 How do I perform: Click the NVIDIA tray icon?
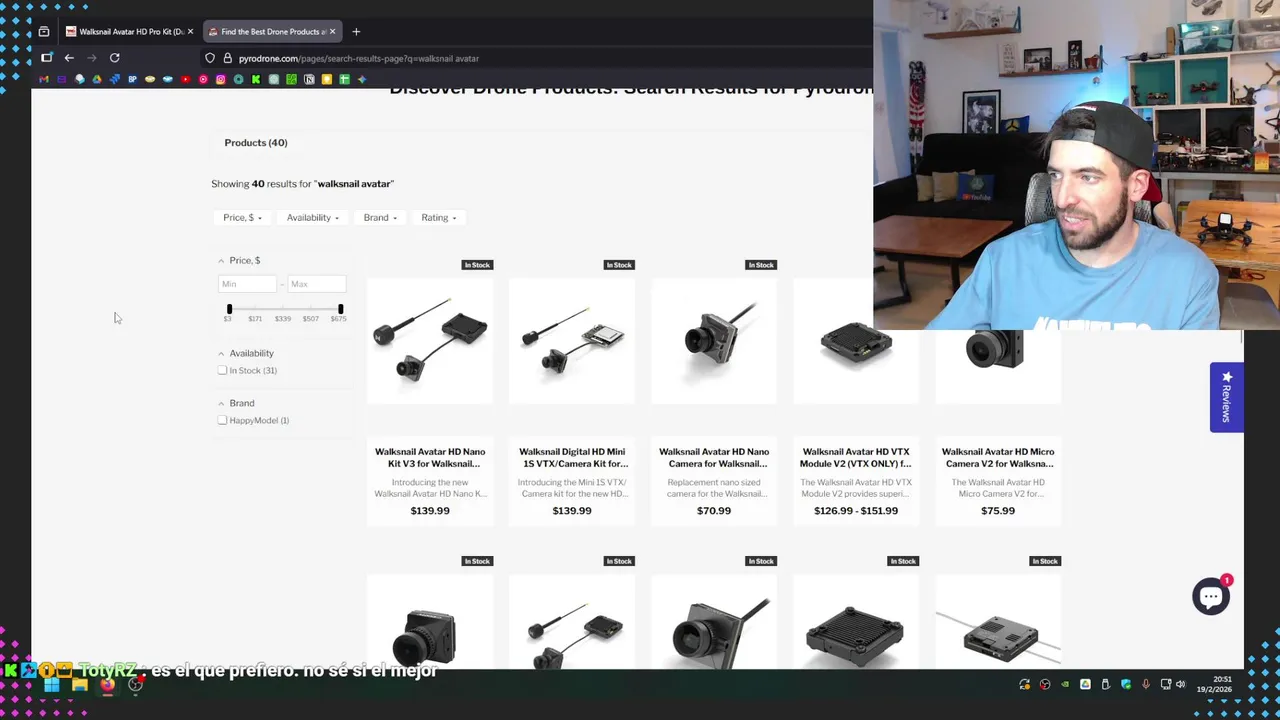tap(1065, 684)
